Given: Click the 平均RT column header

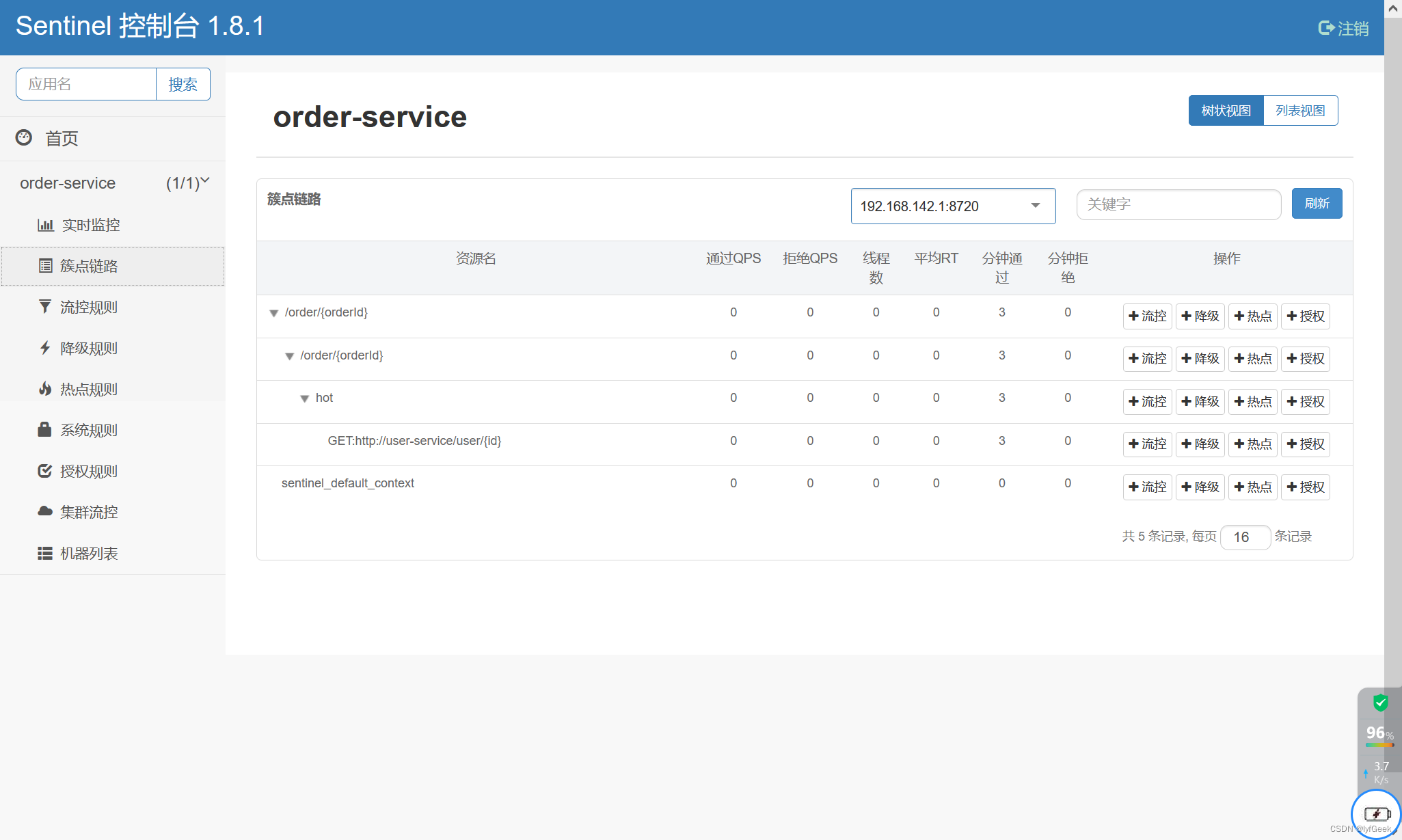Looking at the screenshot, I should 936,258.
